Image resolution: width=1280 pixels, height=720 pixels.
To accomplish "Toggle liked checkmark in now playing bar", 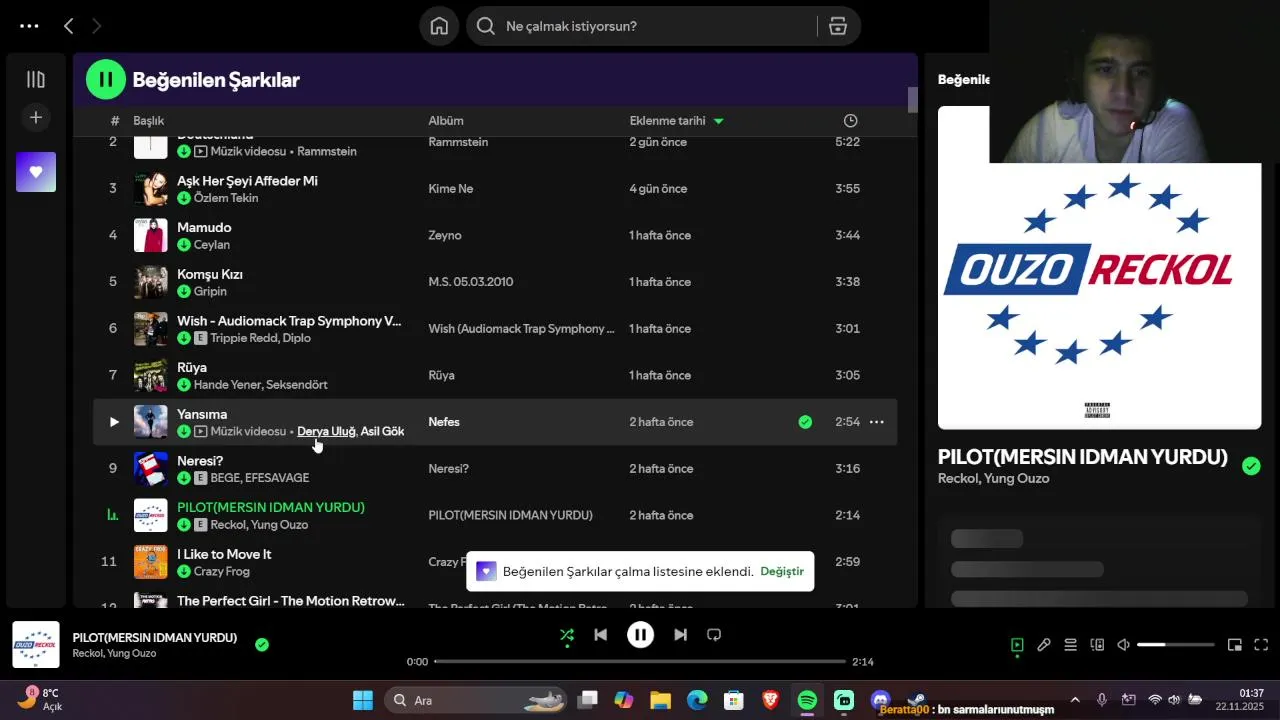I will 262,645.
